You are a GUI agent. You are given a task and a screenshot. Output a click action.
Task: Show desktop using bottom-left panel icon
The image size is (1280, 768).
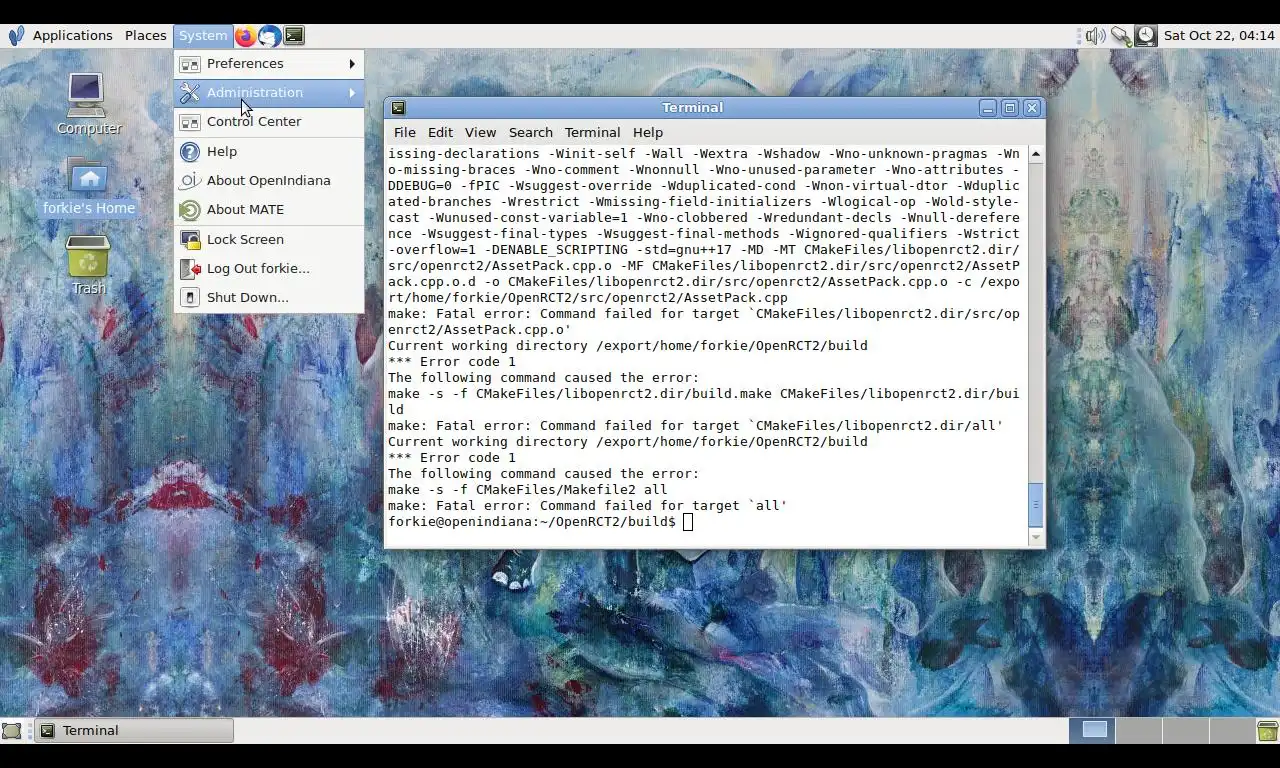point(11,731)
